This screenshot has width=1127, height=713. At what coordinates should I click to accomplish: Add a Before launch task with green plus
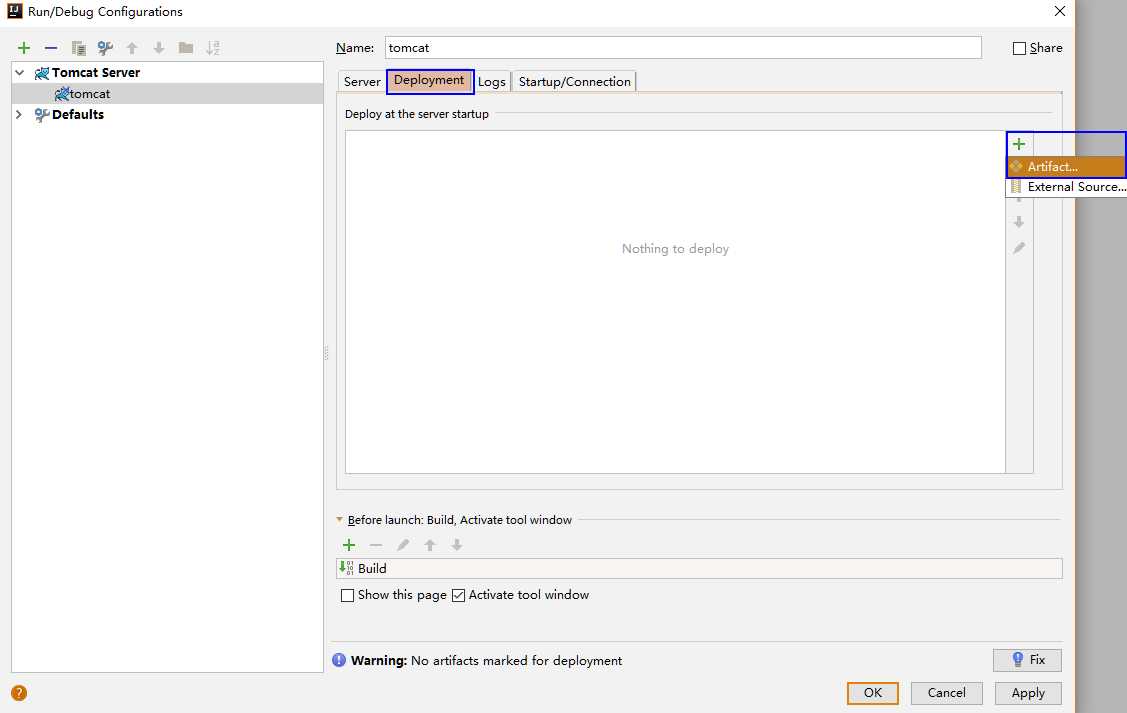pyautogui.click(x=349, y=546)
